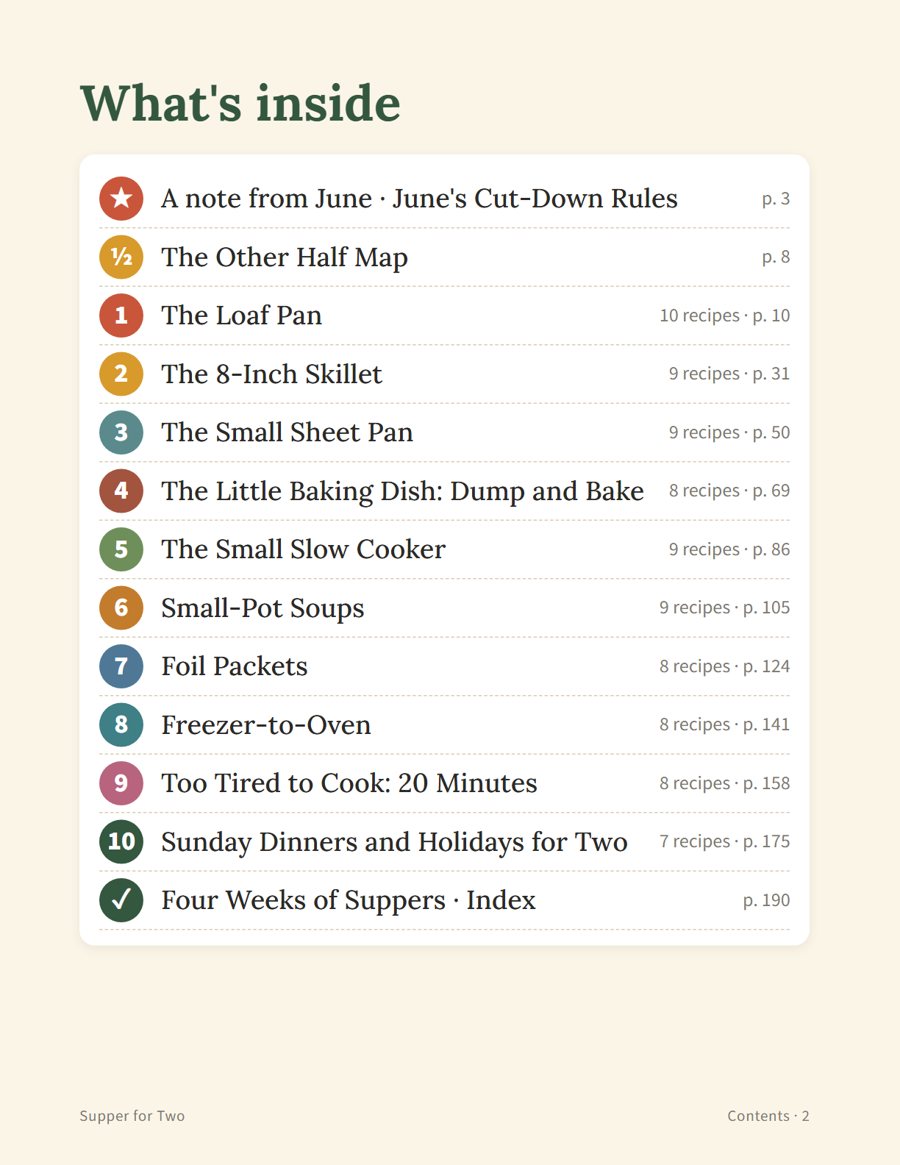Open "Too Tired to Cook: 20 Minutes"

(x=349, y=783)
